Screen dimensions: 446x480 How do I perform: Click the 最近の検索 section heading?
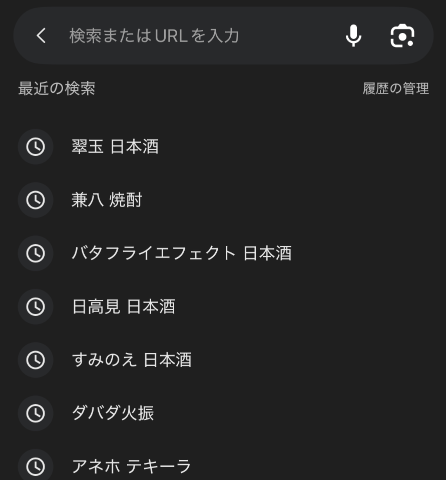point(57,89)
